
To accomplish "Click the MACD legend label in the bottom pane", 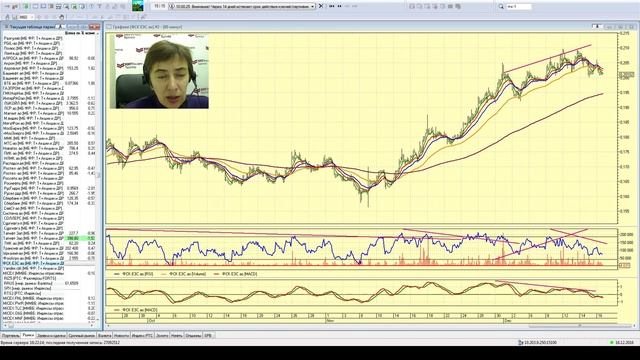I will click(140, 310).
